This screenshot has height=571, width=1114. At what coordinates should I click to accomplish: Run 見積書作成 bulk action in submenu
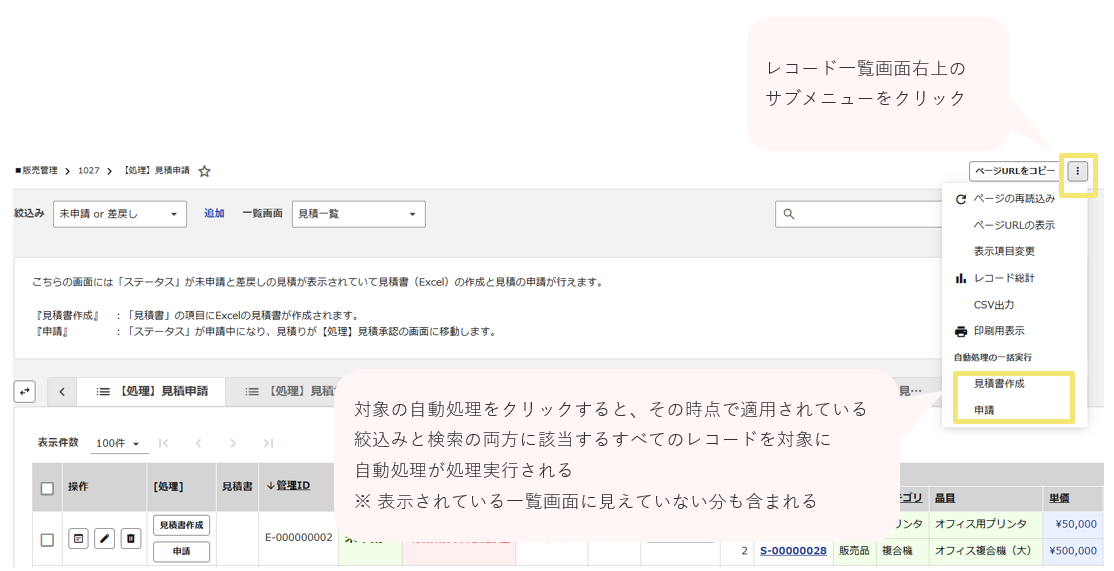click(1014, 384)
